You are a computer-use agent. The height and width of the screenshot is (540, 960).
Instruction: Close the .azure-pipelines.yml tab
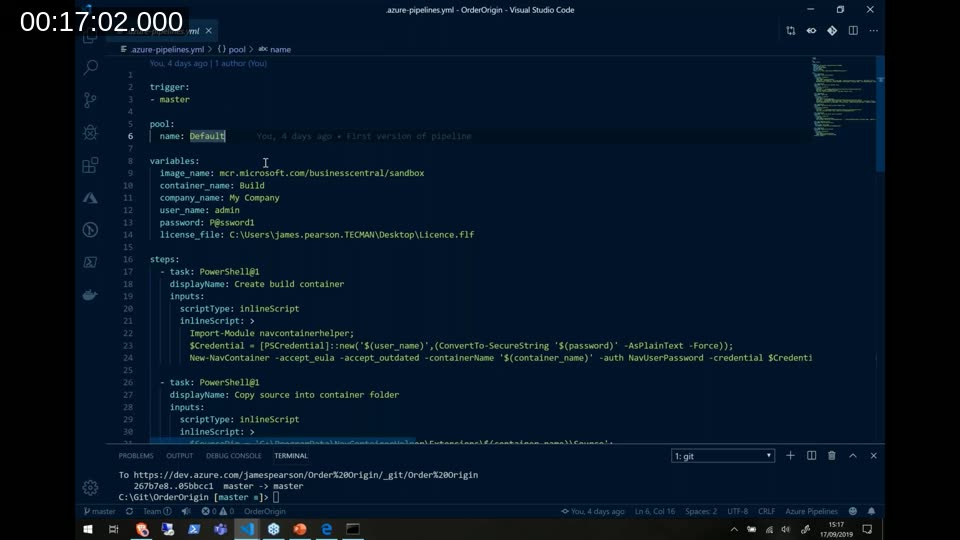(209, 31)
